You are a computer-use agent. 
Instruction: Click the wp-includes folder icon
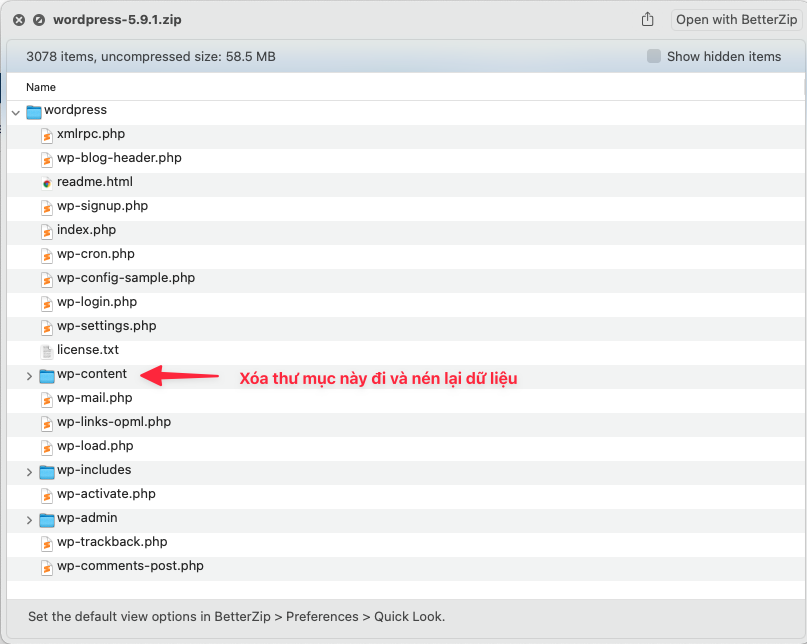(47, 472)
